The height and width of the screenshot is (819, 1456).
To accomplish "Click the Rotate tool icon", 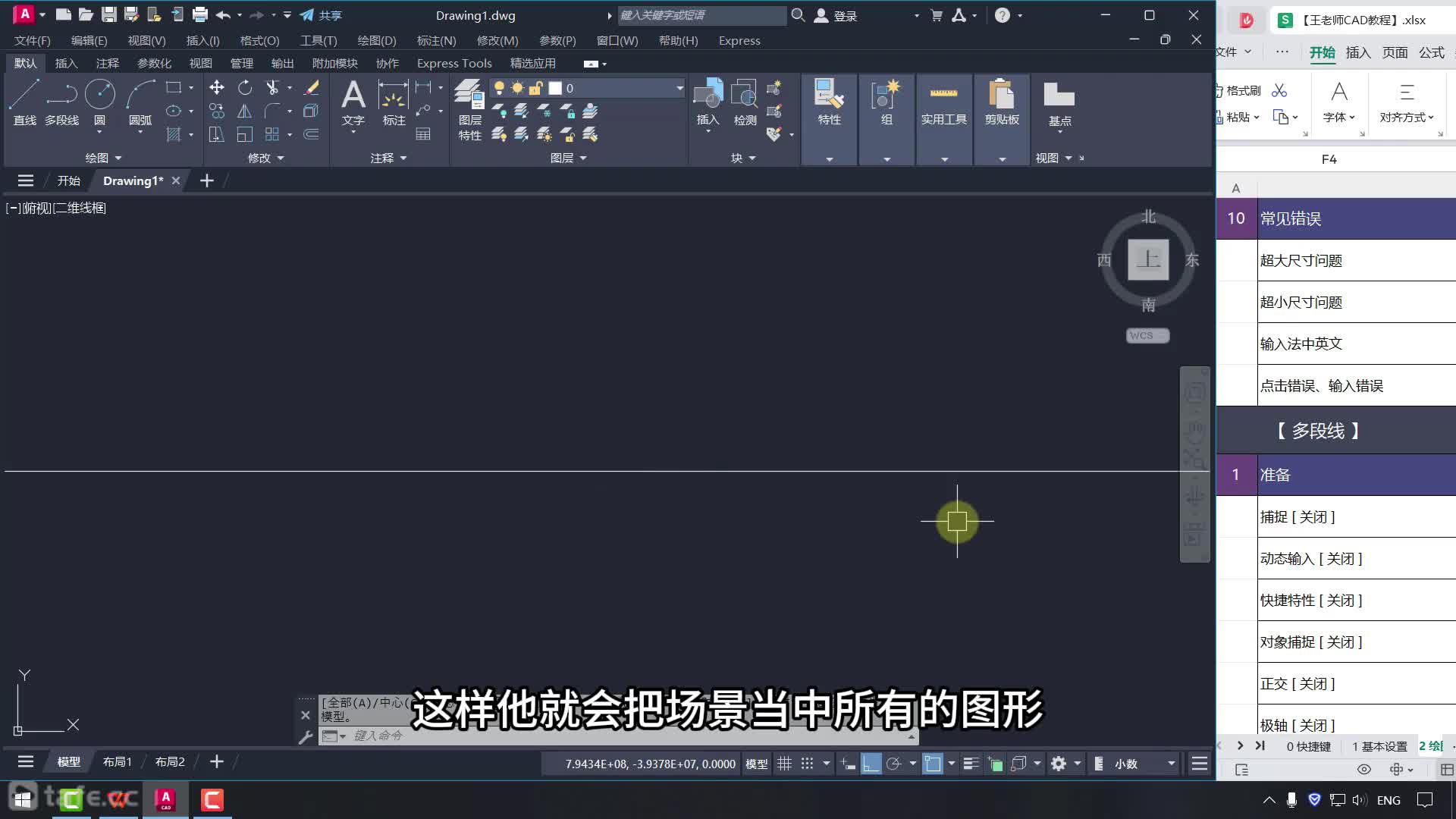I will pyautogui.click(x=244, y=88).
